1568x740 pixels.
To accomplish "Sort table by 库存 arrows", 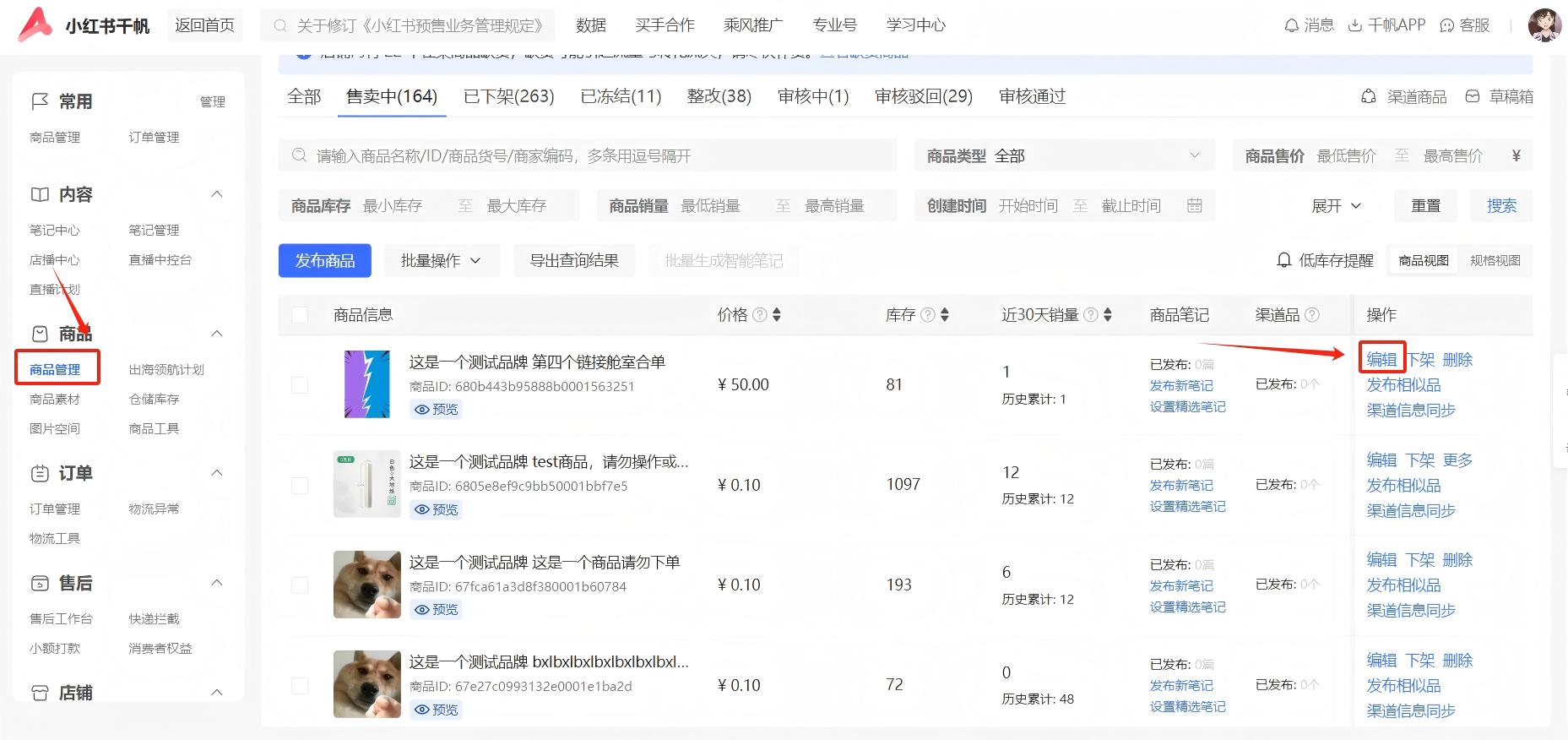I will pyautogui.click(x=945, y=315).
